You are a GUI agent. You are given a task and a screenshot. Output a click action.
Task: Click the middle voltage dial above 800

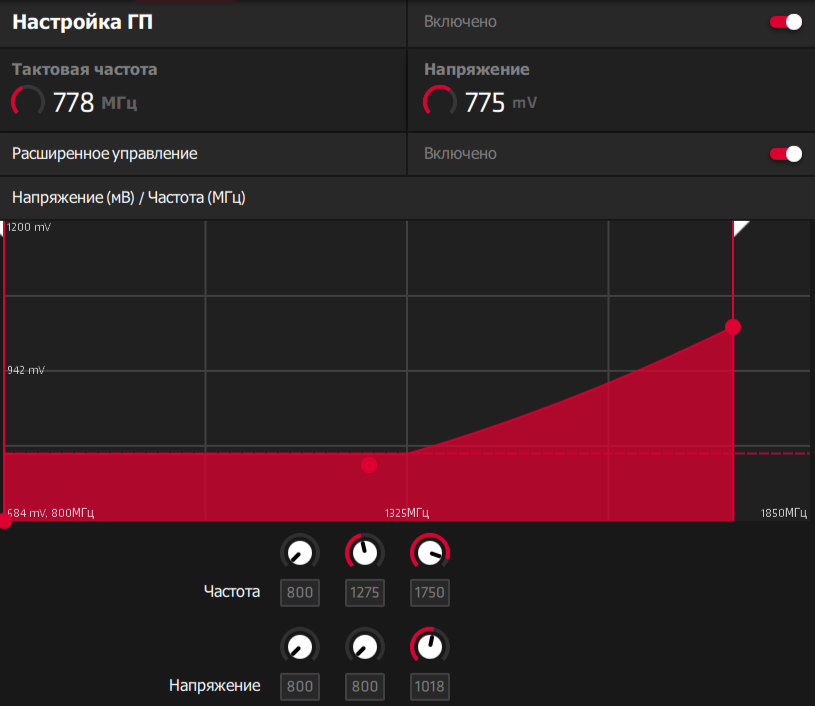(x=365, y=647)
